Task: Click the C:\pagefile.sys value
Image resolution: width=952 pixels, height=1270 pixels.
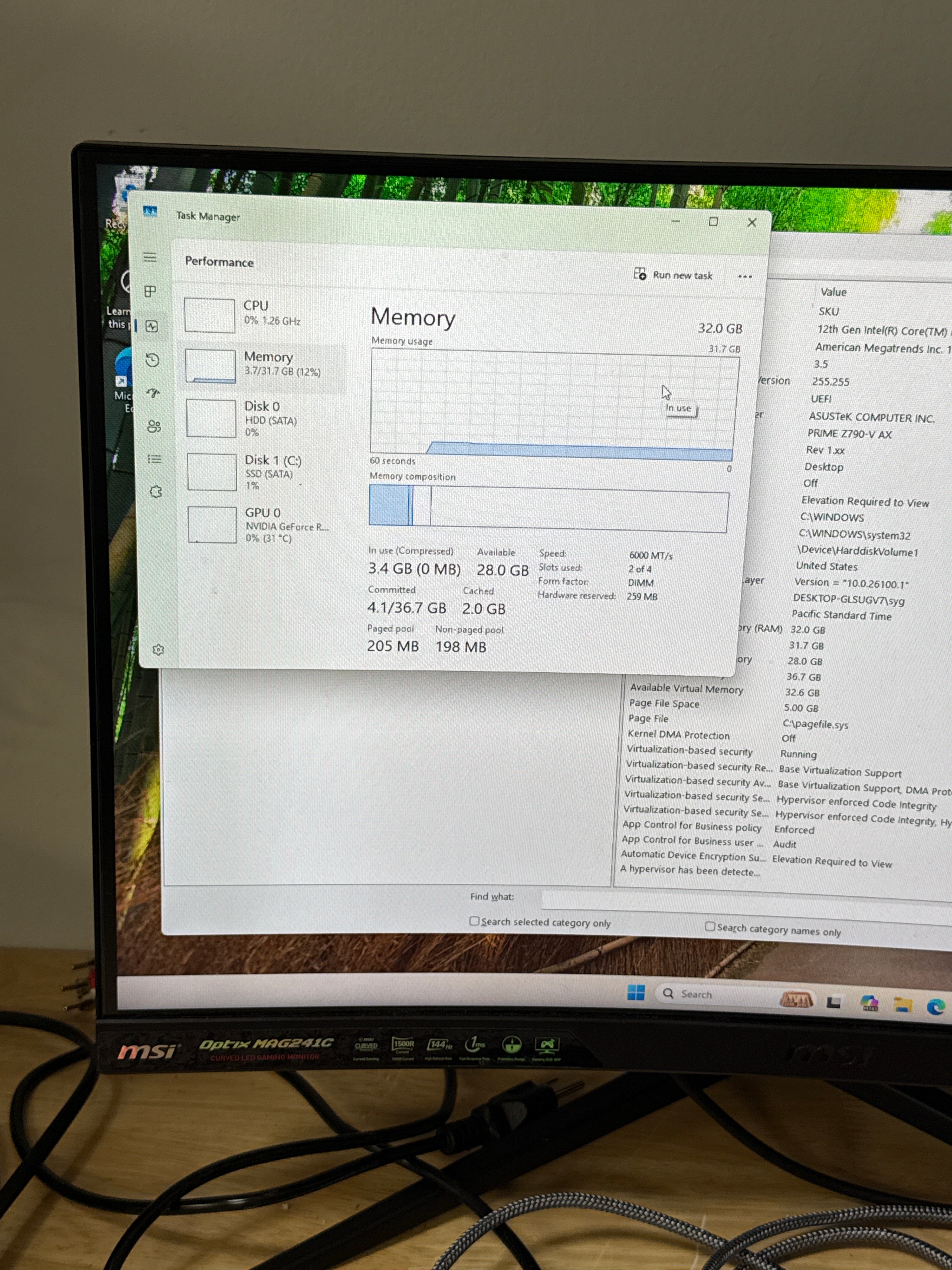Action: pos(815,724)
